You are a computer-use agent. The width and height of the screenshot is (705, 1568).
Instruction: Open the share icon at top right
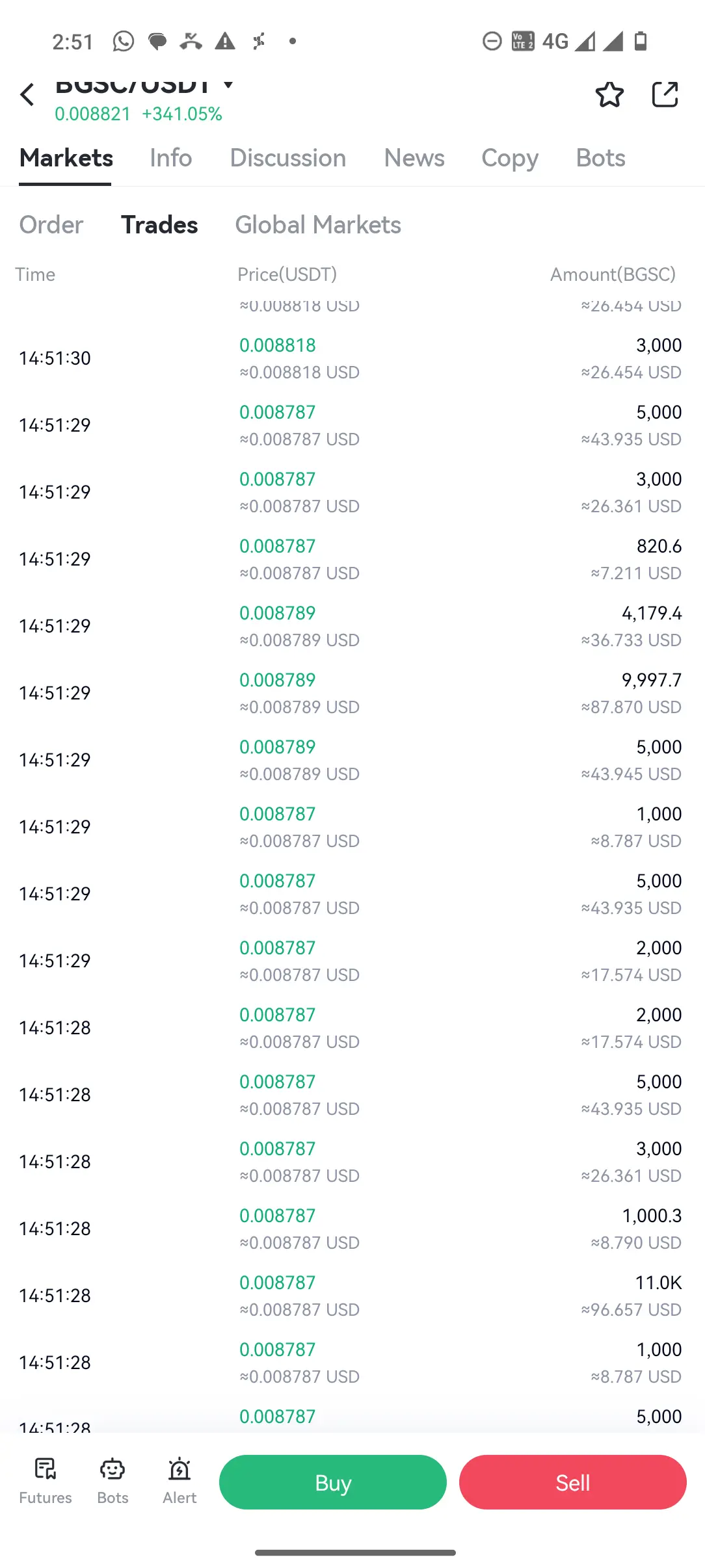pos(665,95)
